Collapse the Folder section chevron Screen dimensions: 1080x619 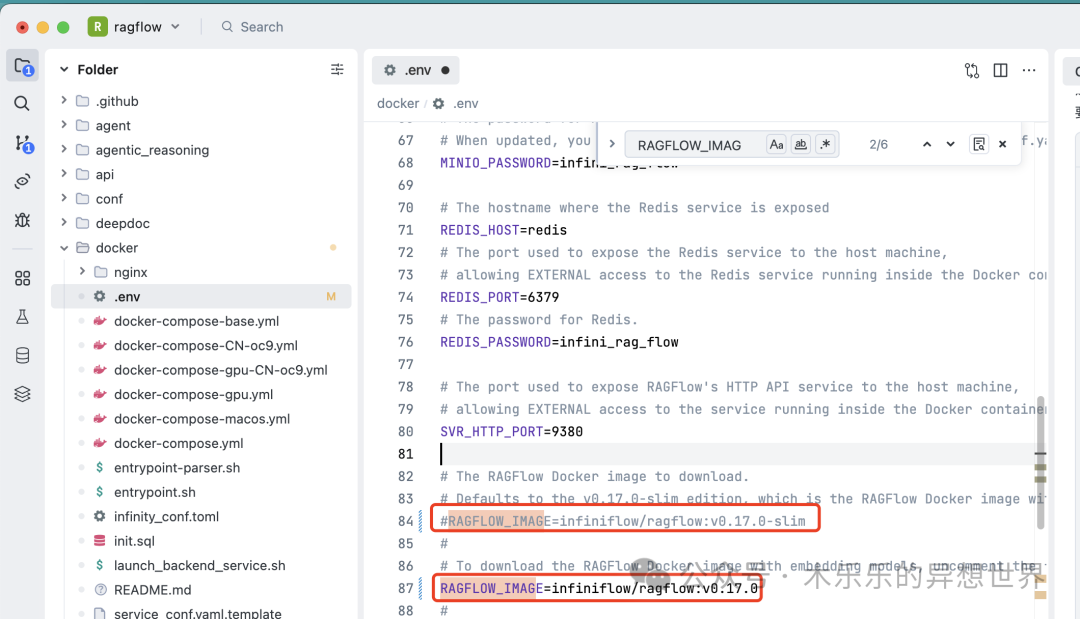click(64, 69)
